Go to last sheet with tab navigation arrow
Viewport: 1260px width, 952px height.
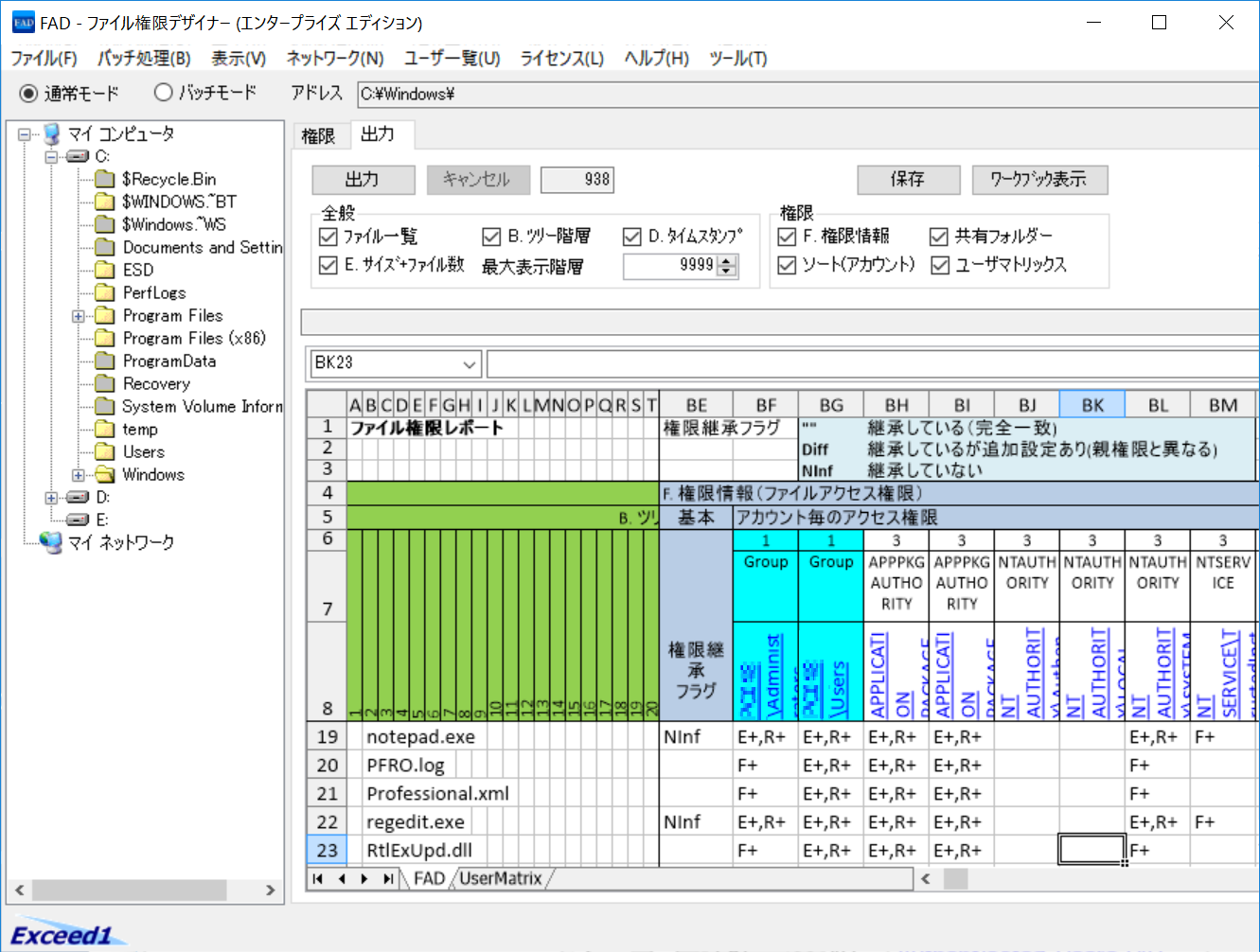pyautogui.click(x=387, y=879)
